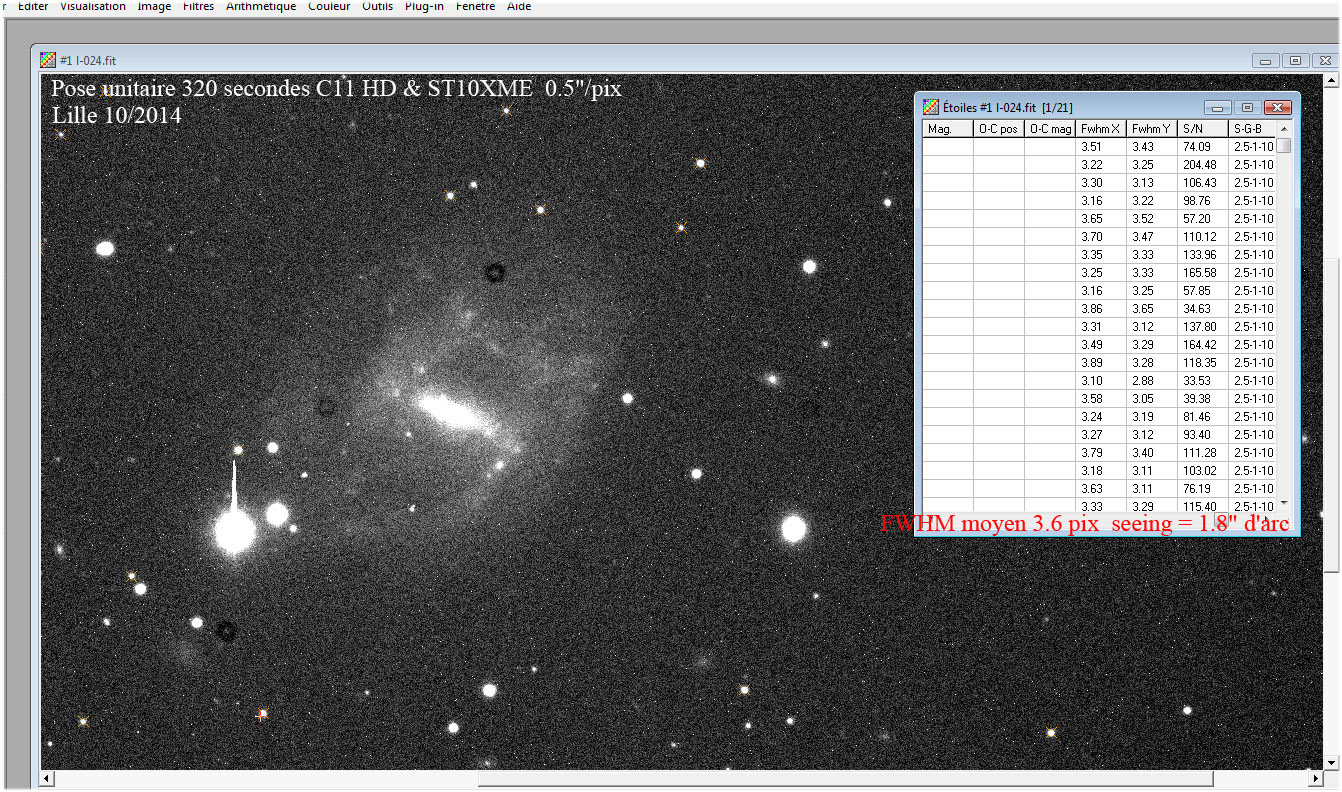Screen dimensions: 1342x792
Task: Select the S/N cell reading 133.96
Action: (x=1203, y=255)
